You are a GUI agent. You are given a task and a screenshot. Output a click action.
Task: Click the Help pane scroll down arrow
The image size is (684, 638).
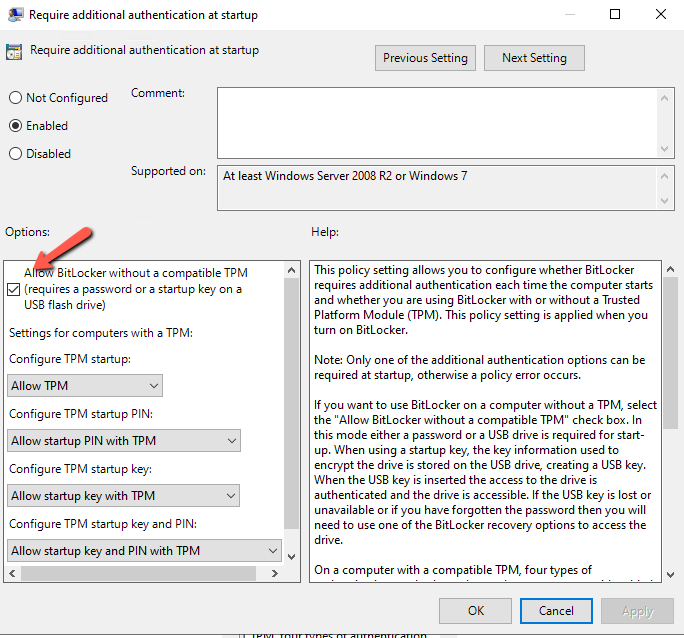pyautogui.click(x=670, y=575)
